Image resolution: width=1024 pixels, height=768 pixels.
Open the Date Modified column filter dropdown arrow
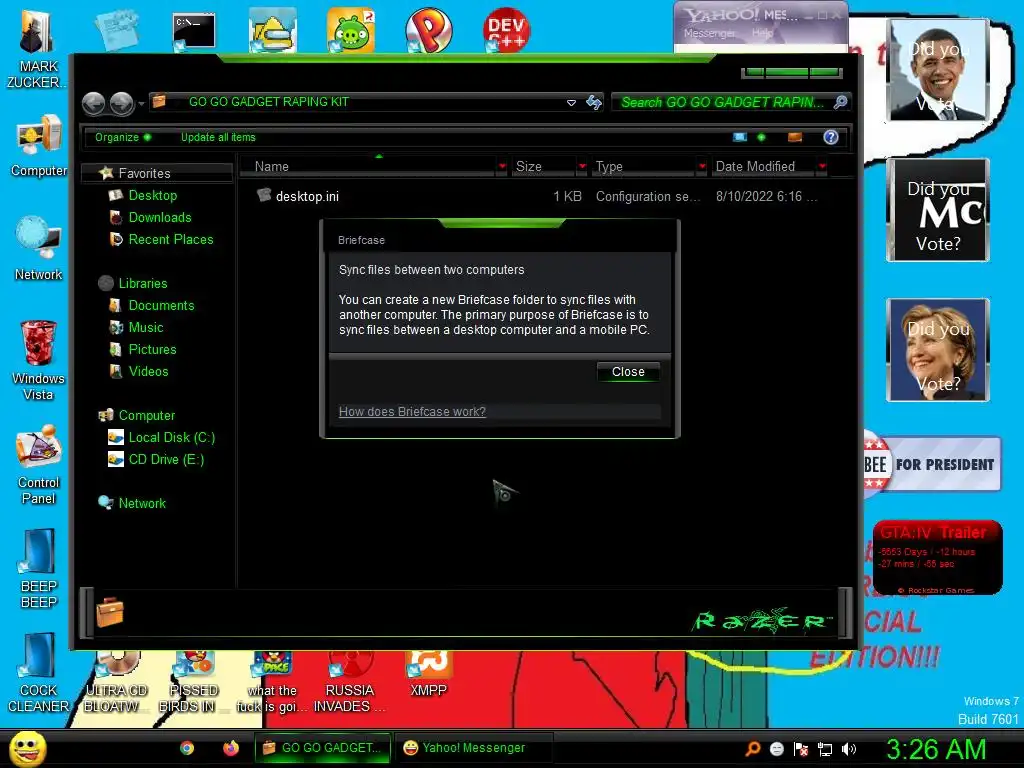(822, 167)
